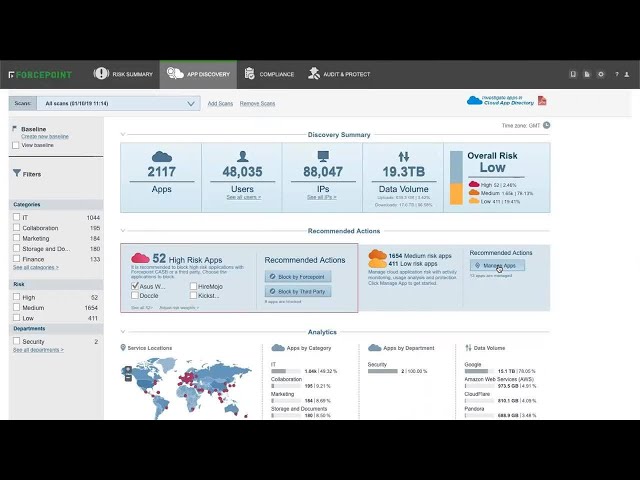Image resolution: width=640 pixels, height=480 pixels.
Task: Open the help question mark icon
Action: 617,74
